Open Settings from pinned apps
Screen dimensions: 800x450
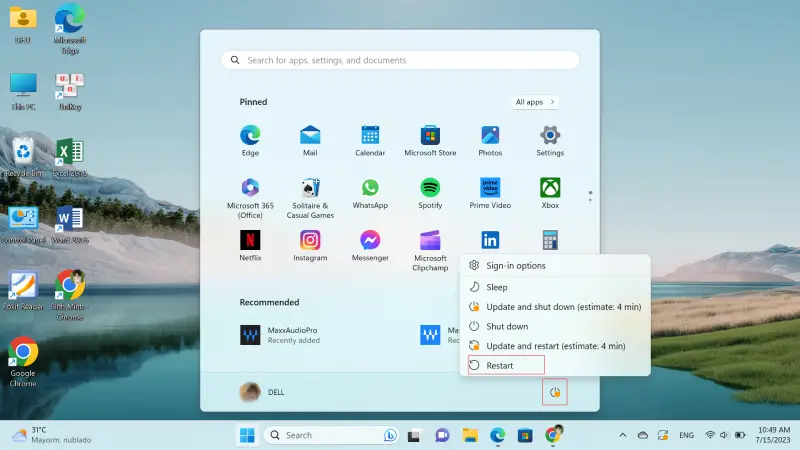click(550, 140)
